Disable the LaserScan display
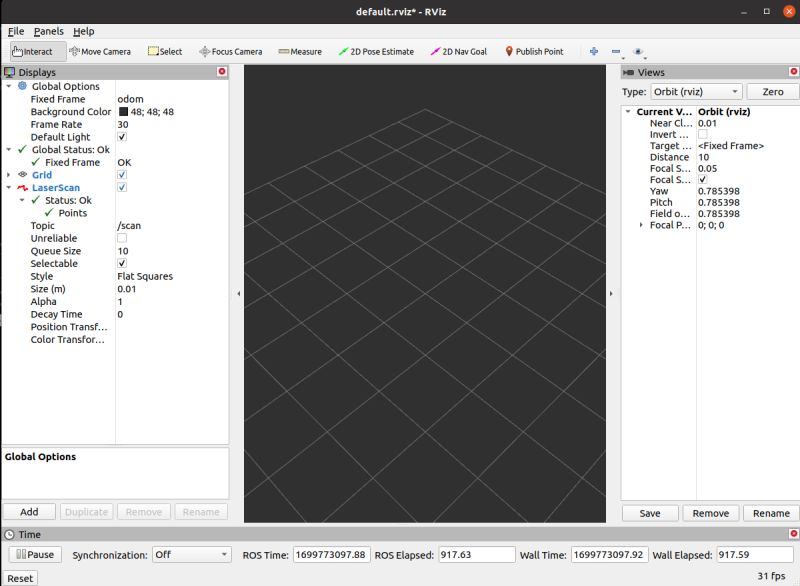Image resolution: width=800 pixels, height=586 pixels. (x=121, y=188)
